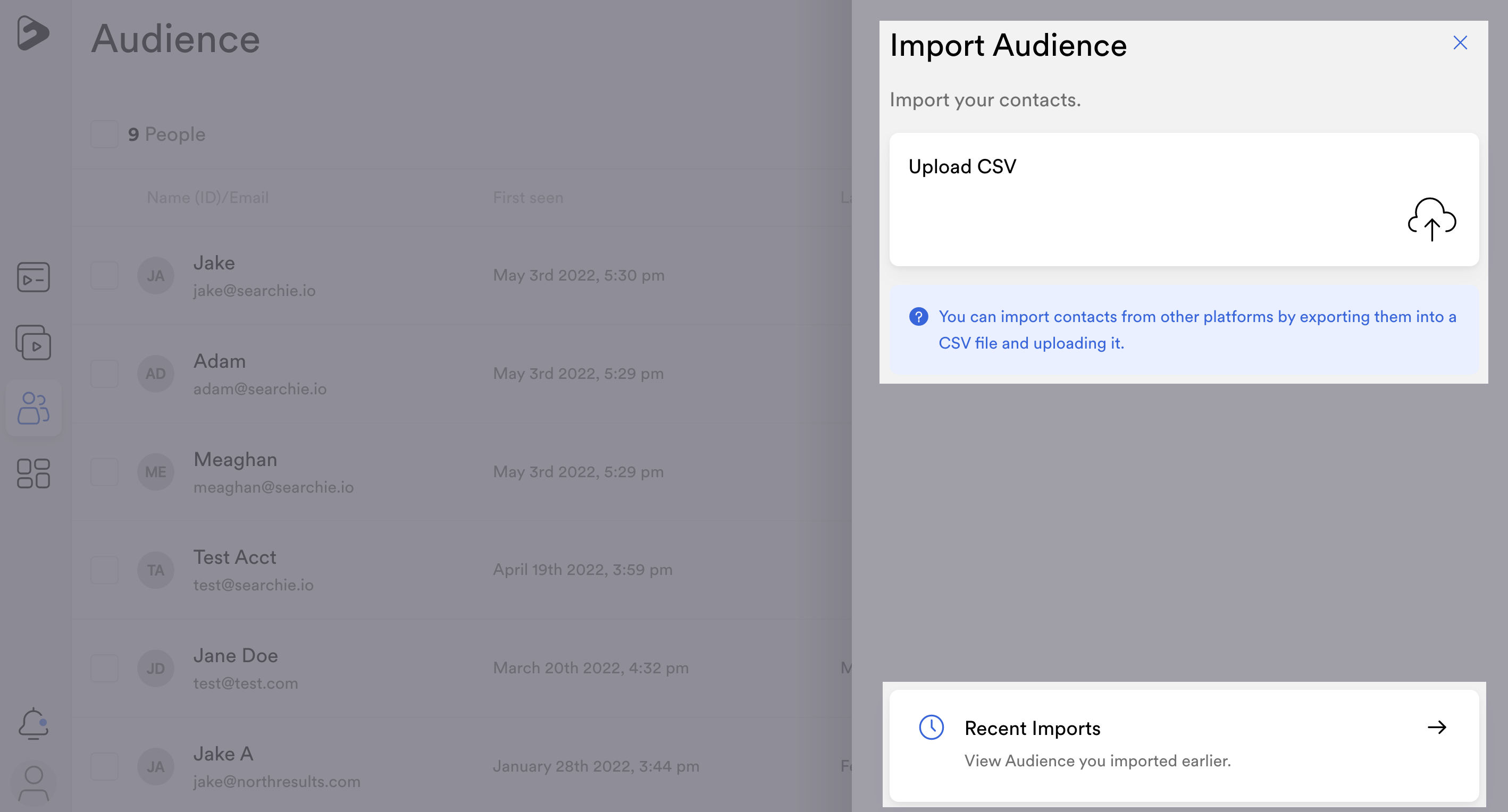The image size is (1508, 812).
Task: Open the contact named Jake
Action: [214, 263]
